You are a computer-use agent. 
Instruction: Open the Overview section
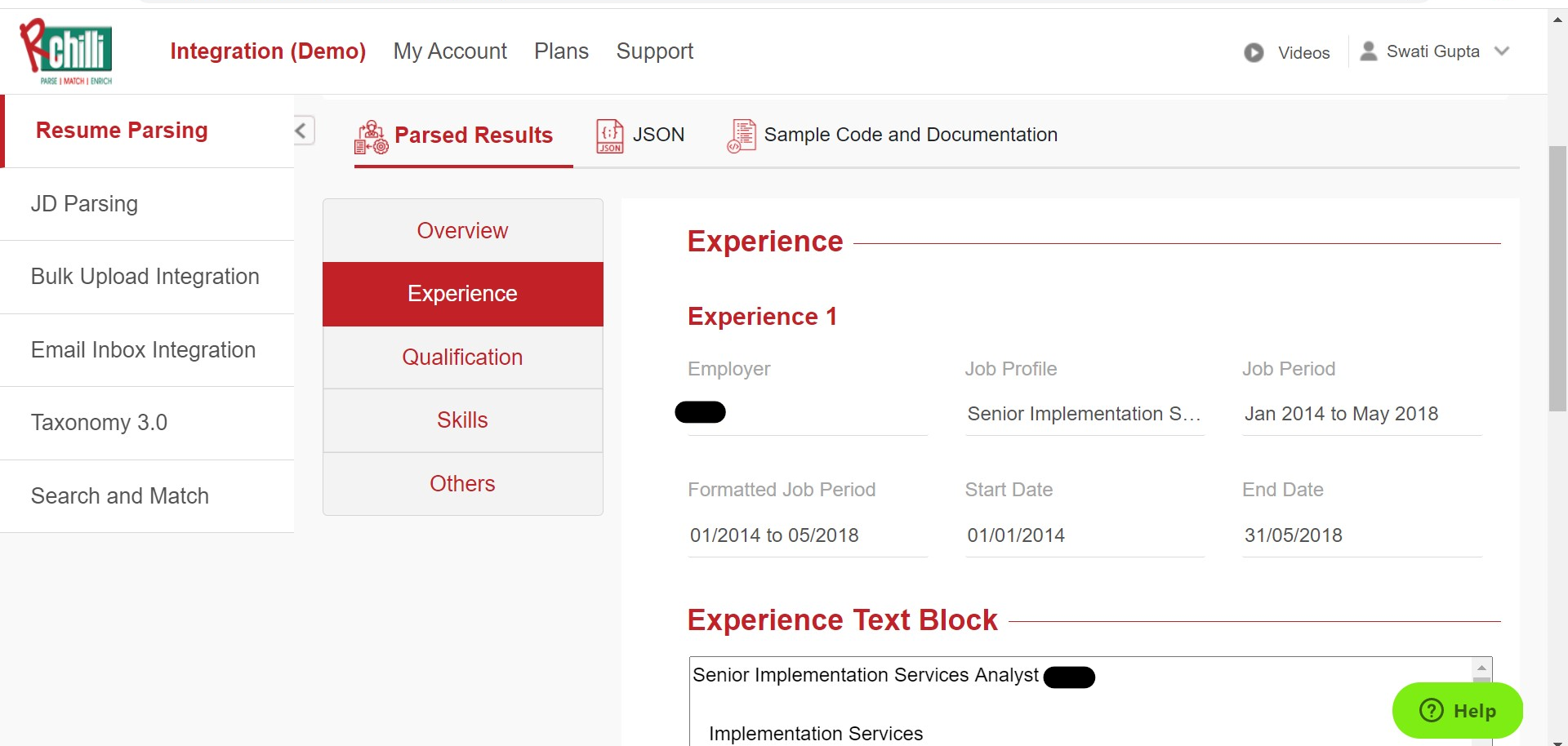point(462,231)
